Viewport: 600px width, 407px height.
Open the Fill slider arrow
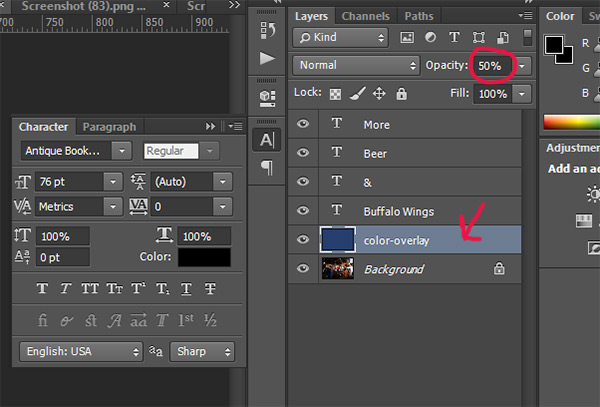tap(522, 94)
